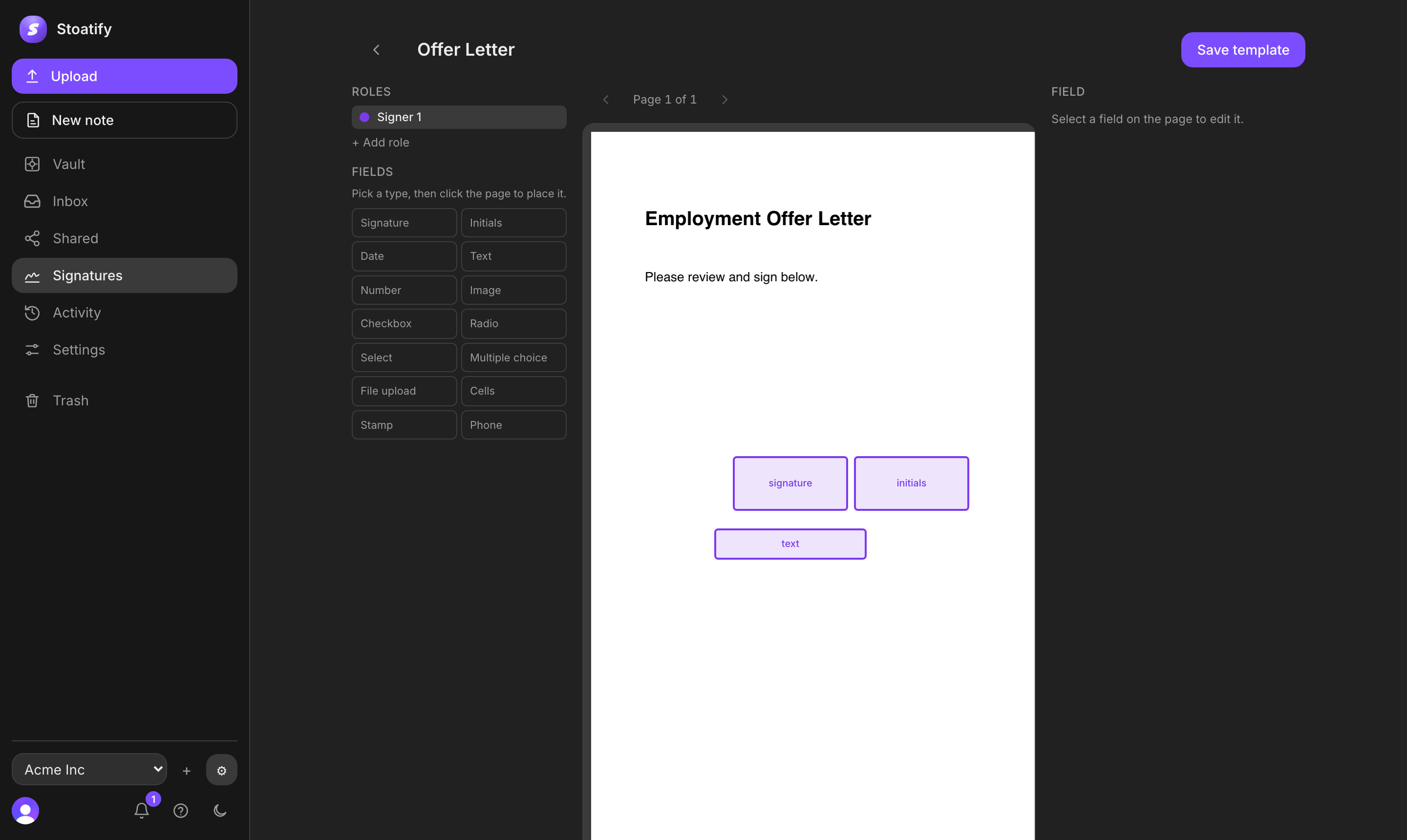This screenshot has height=840, width=1407.
Task: Go back using arrow beside Offer Letter
Action: [x=377, y=50]
